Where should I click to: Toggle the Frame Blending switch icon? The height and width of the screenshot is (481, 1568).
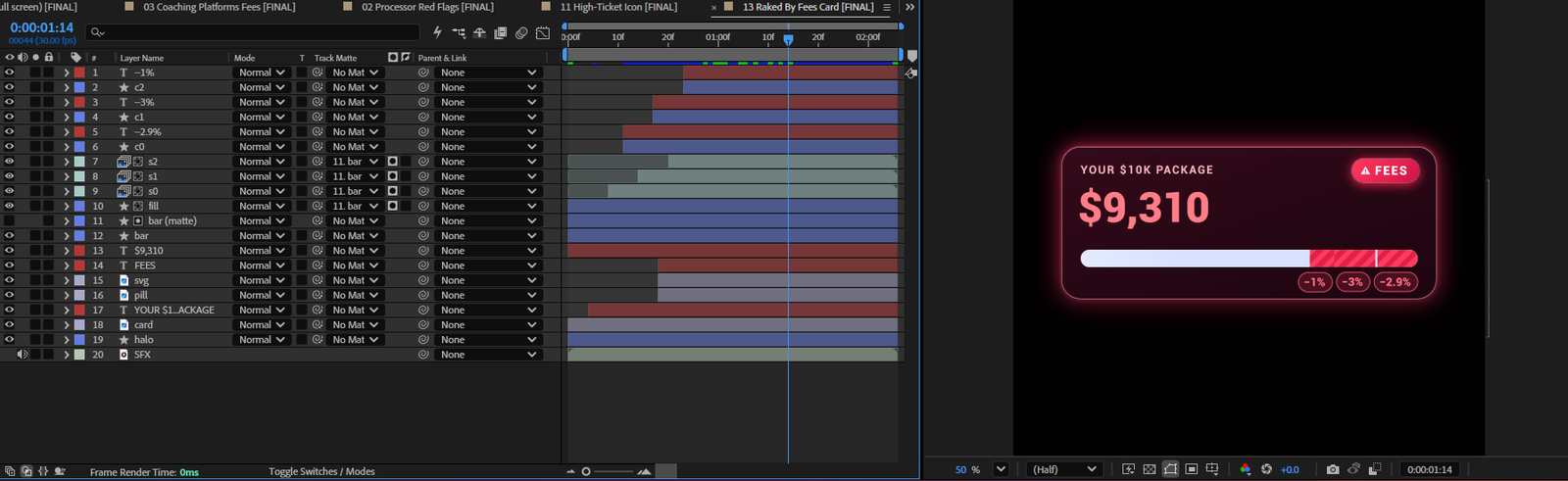pos(501,32)
